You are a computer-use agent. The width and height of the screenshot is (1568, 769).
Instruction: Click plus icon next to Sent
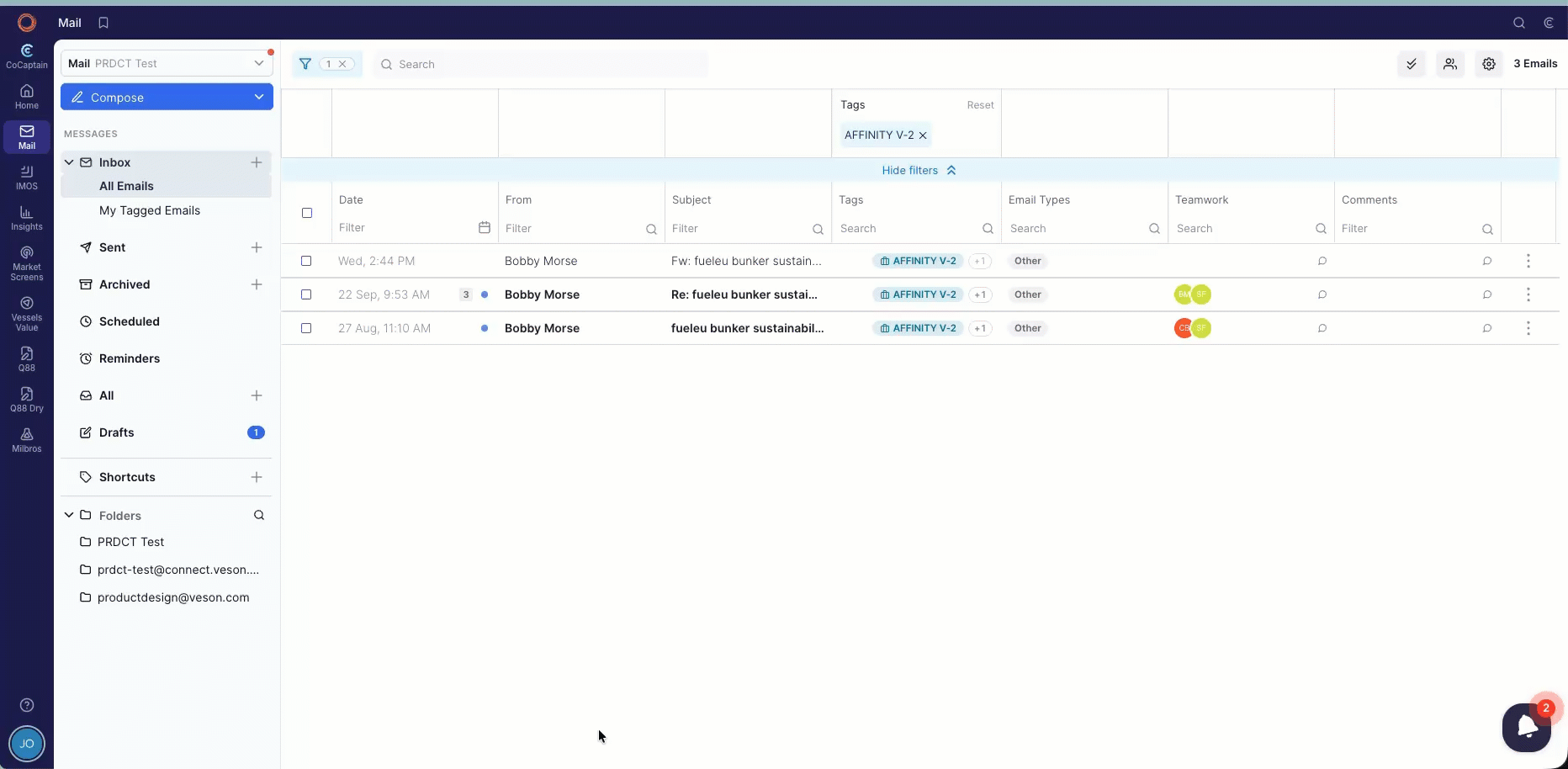[257, 247]
